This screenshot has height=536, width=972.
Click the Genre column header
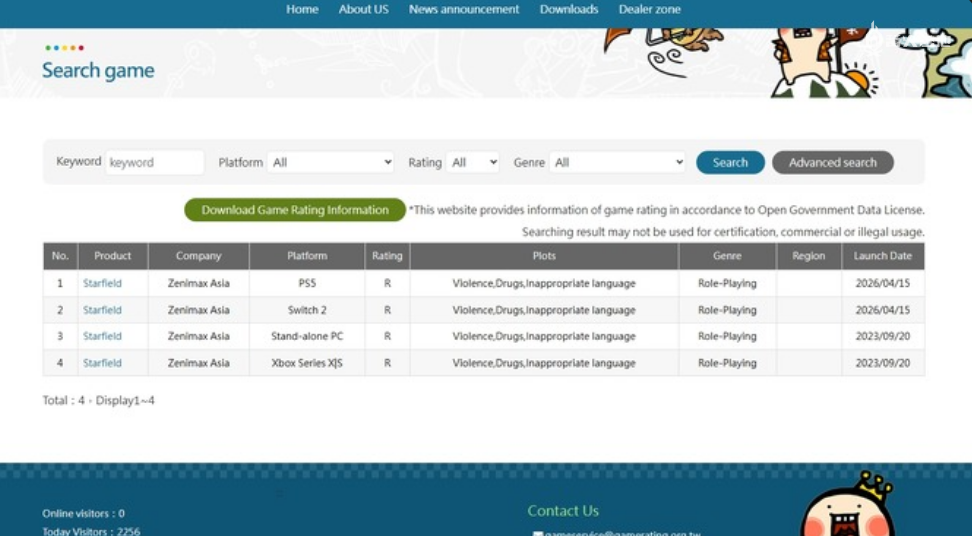727,256
